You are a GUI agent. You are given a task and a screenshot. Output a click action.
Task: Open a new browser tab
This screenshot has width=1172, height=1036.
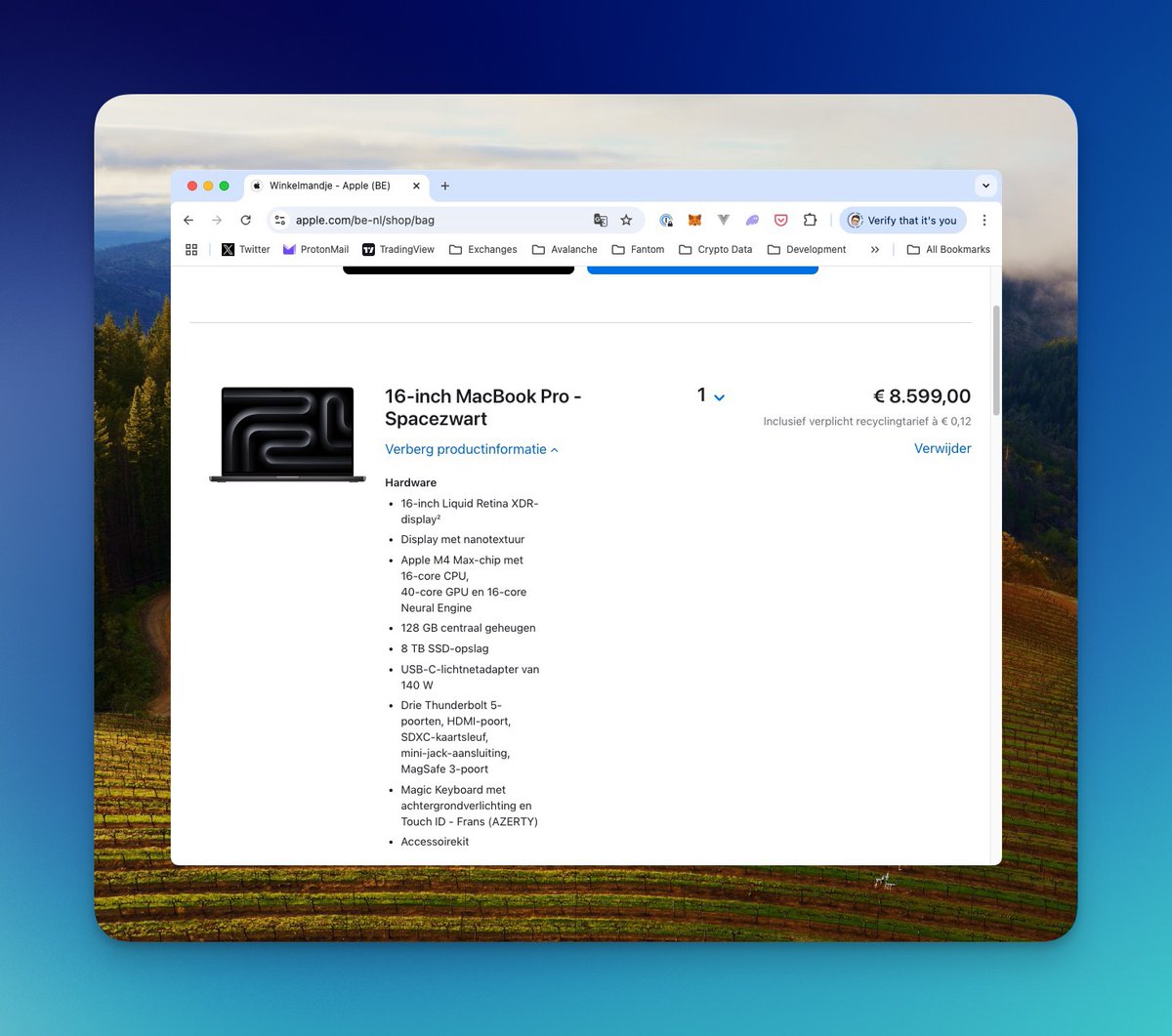coord(445,186)
